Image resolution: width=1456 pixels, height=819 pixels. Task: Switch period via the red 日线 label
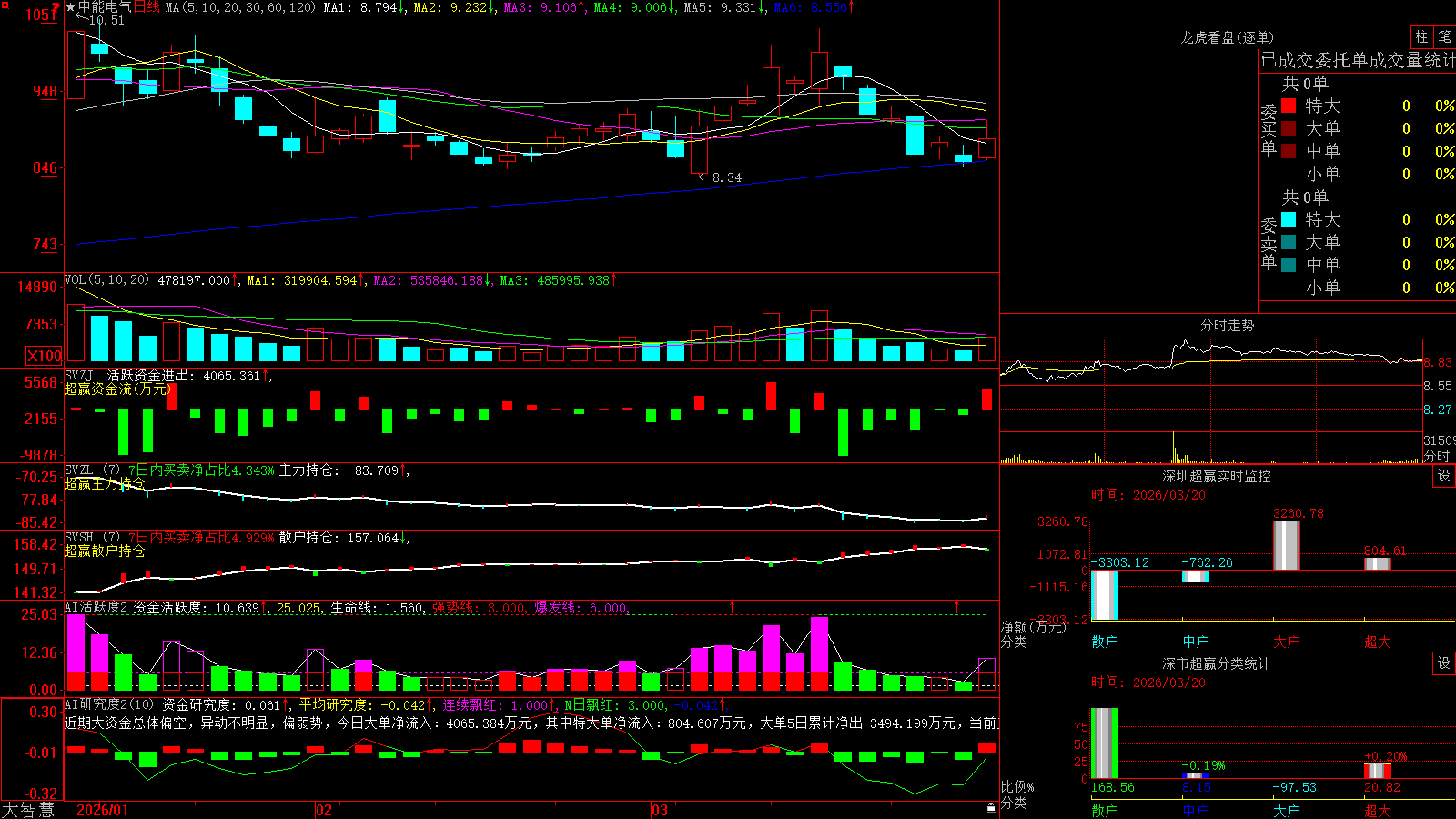(x=147, y=7)
